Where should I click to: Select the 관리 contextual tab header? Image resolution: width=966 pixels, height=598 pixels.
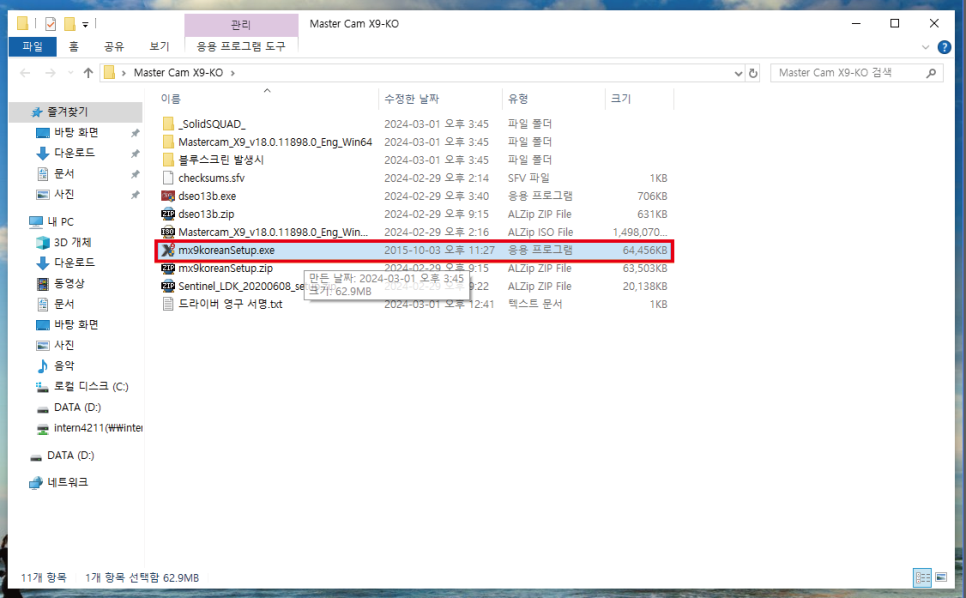[x=241, y=25]
